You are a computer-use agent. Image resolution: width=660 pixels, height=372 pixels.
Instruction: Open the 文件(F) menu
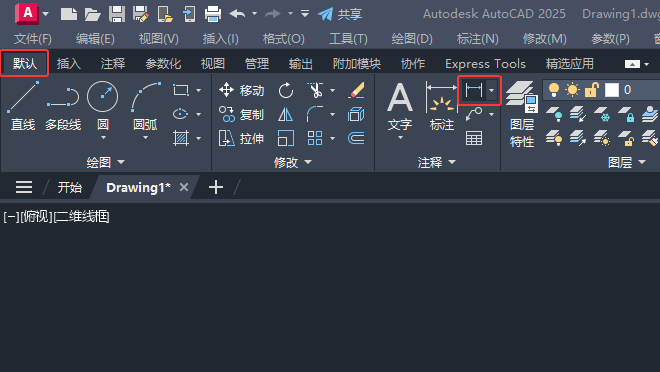(33, 39)
